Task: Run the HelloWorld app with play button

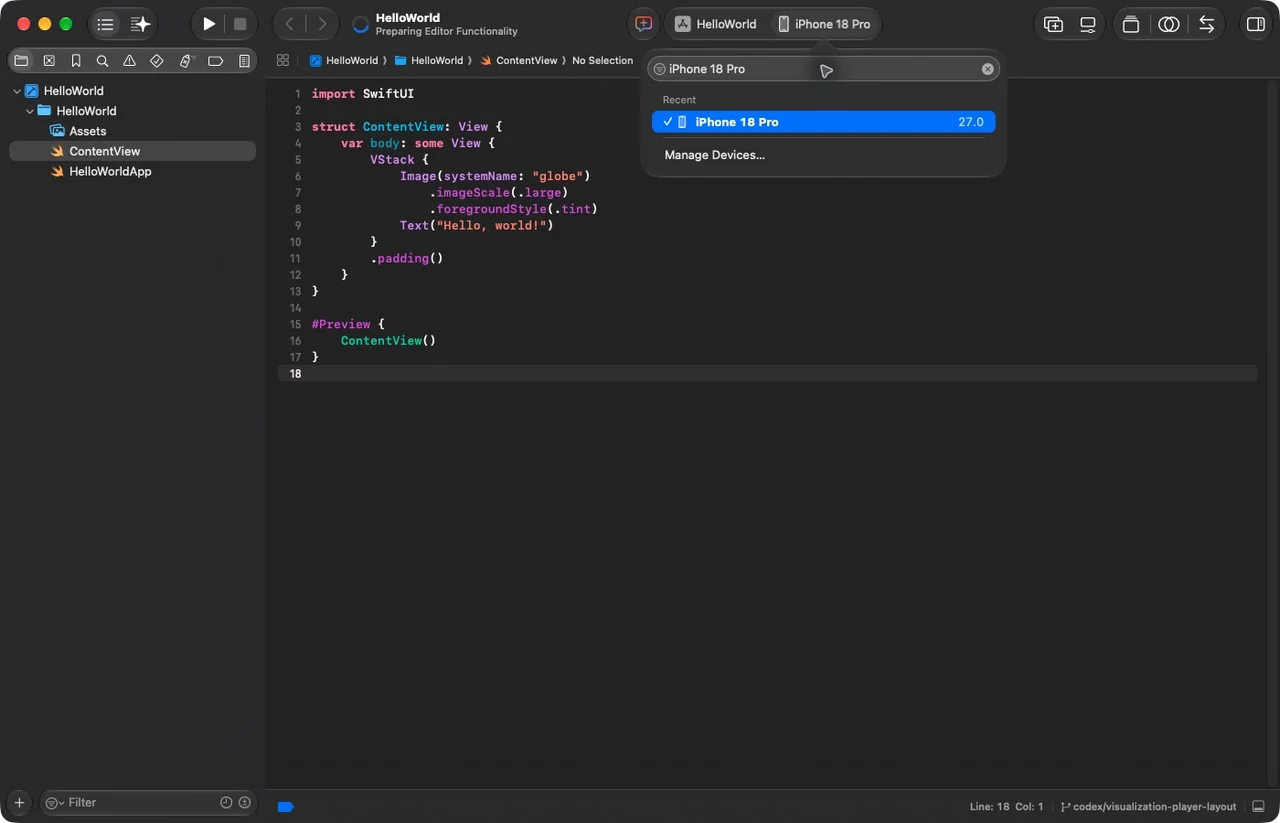Action: pos(208,24)
